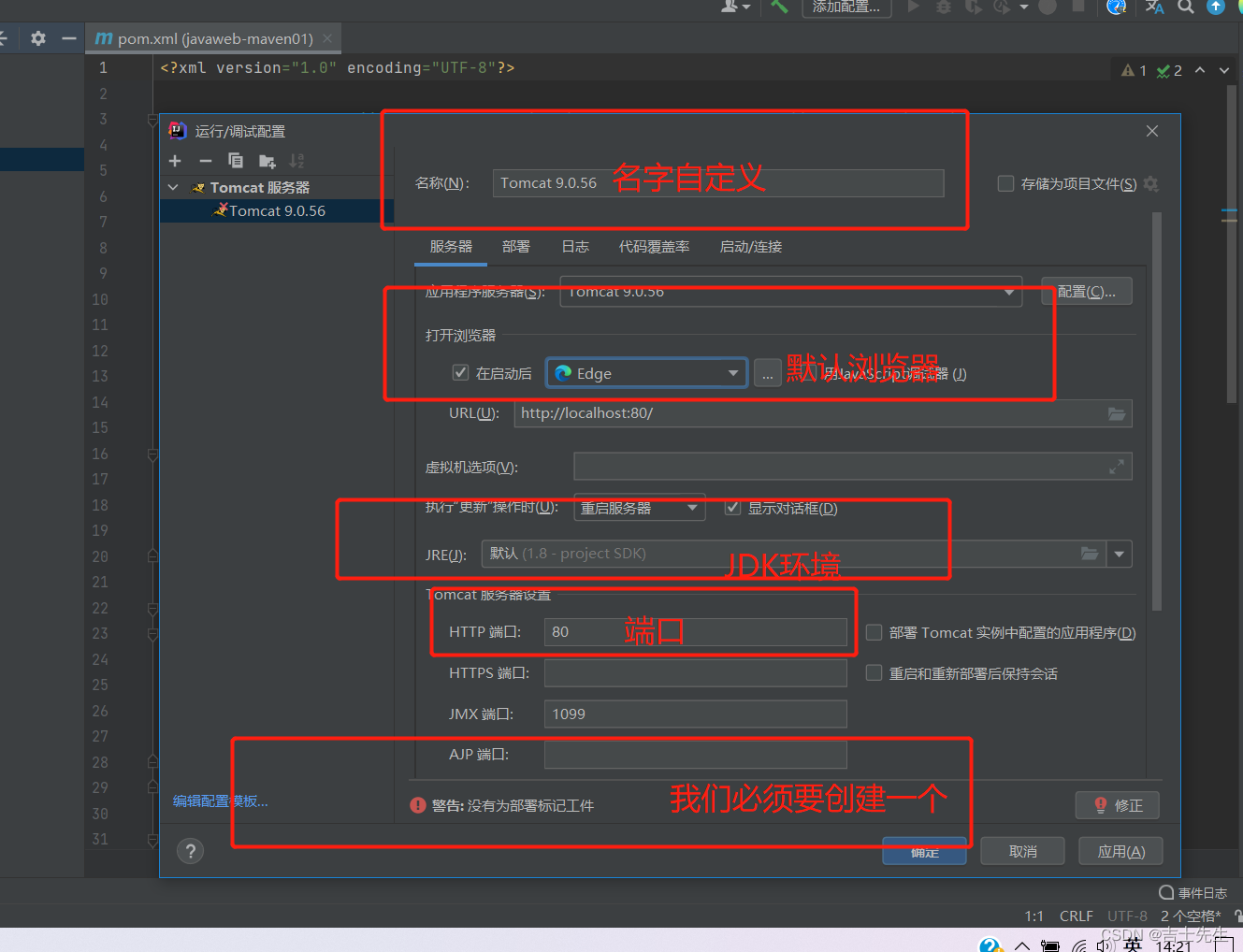Open run configuration dropdown arrow in toolbar

point(1024,7)
